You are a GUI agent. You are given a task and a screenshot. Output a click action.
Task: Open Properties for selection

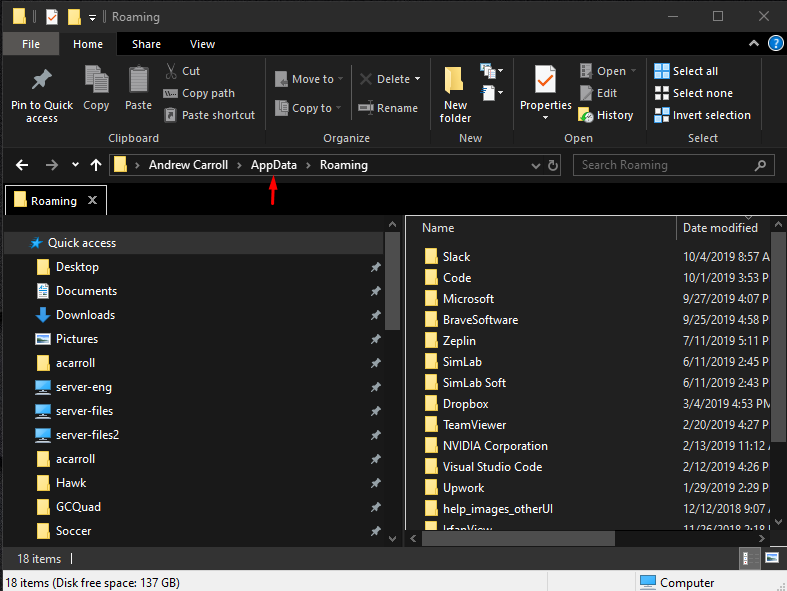545,93
